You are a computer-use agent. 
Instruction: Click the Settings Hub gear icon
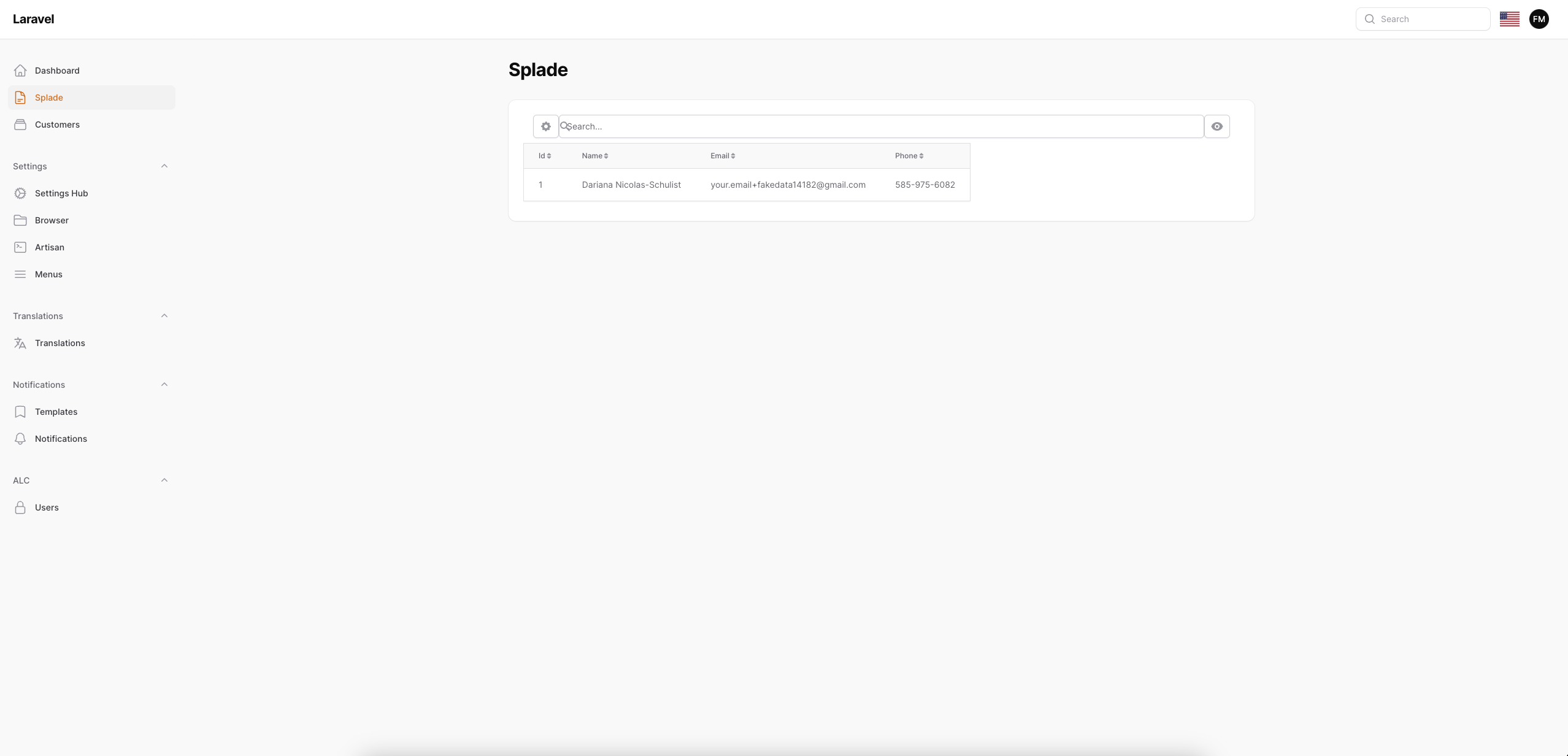(20, 193)
